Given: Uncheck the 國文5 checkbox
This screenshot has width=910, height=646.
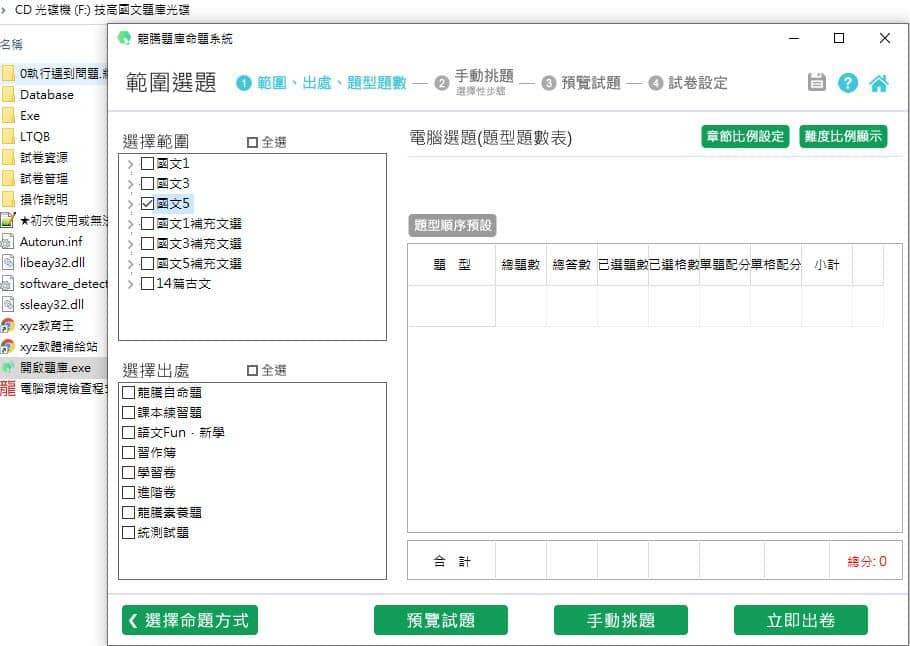Looking at the screenshot, I should tap(147, 204).
